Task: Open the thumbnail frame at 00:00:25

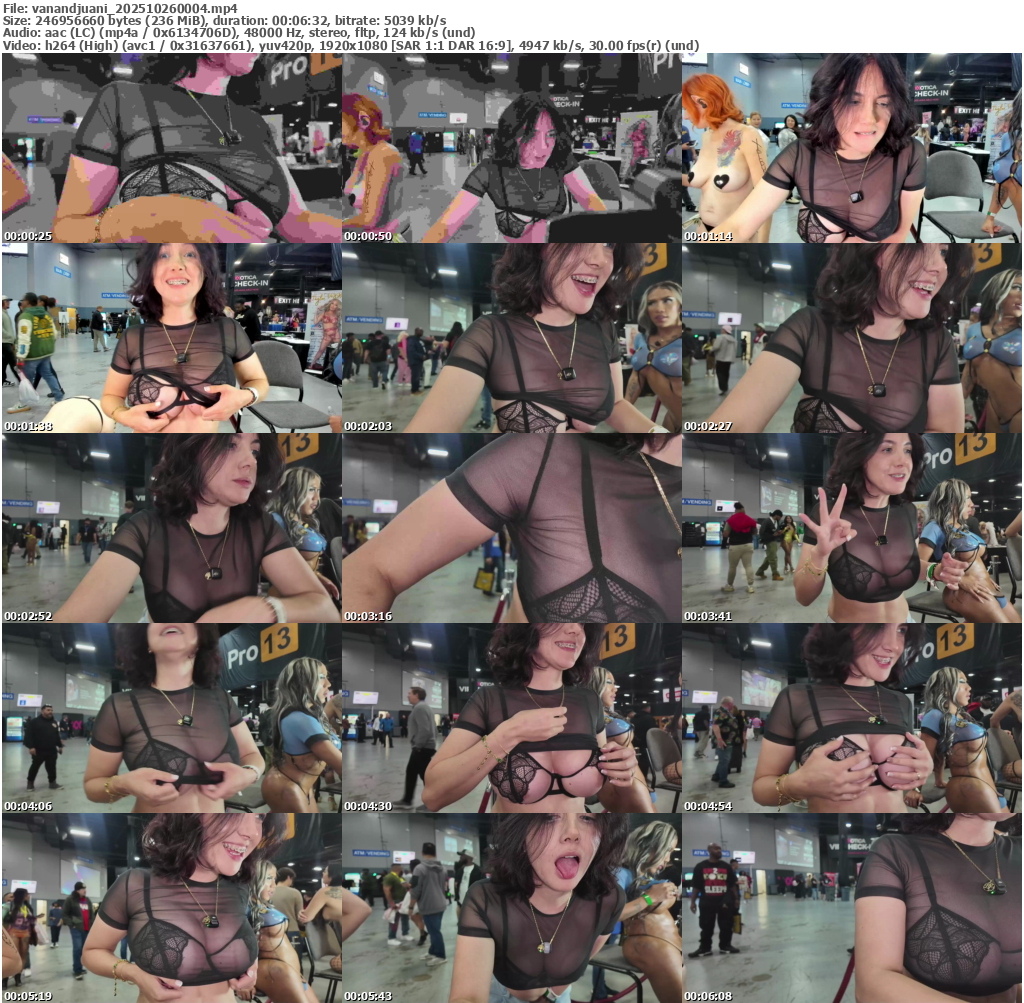Action: (171, 148)
